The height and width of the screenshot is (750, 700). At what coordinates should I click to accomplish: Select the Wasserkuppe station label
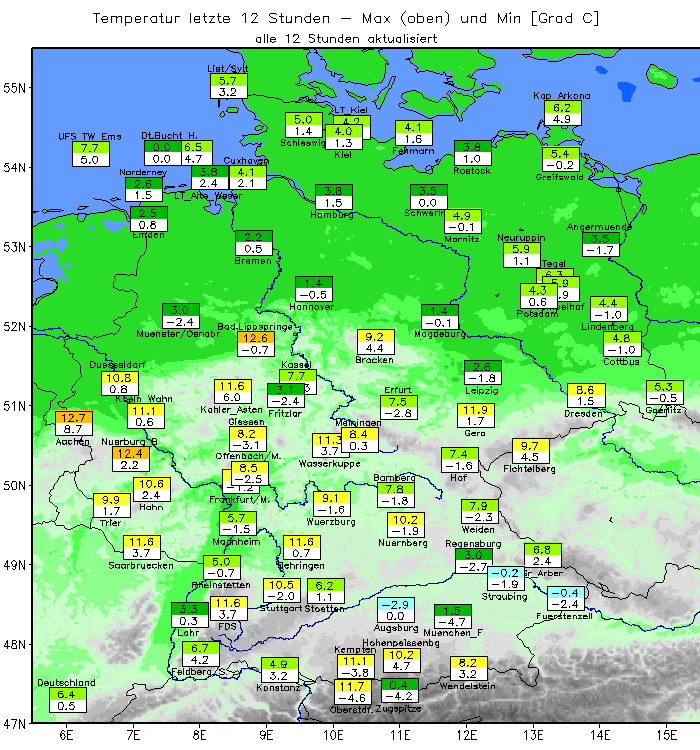tap(329, 463)
